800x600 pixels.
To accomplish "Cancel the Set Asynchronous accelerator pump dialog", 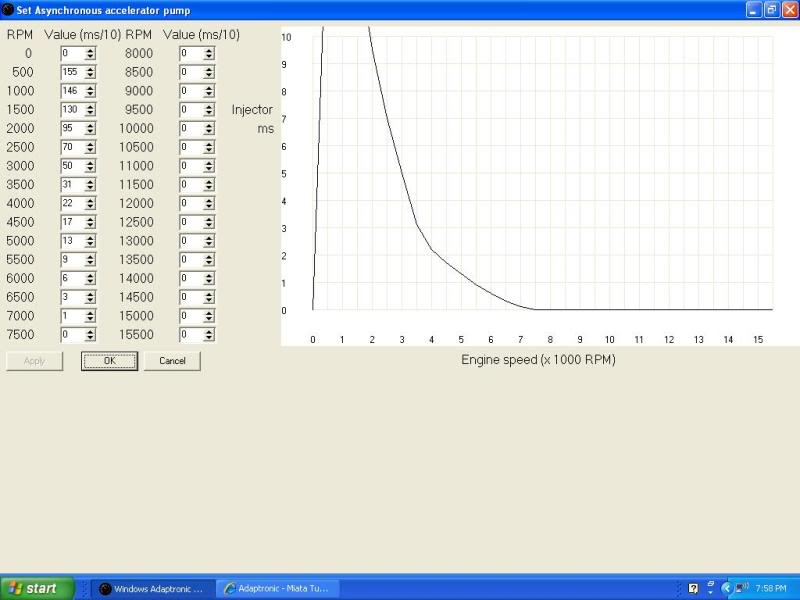I will tap(171, 360).
